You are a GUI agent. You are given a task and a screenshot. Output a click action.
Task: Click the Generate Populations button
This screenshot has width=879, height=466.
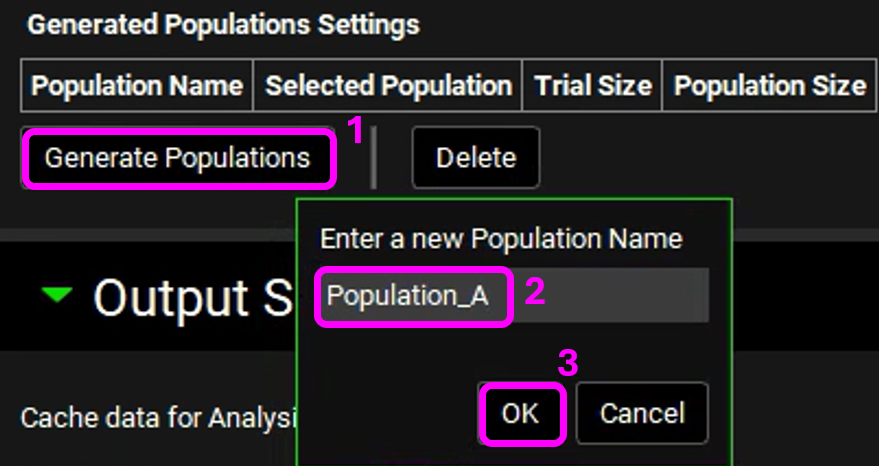tap(177, 158)
